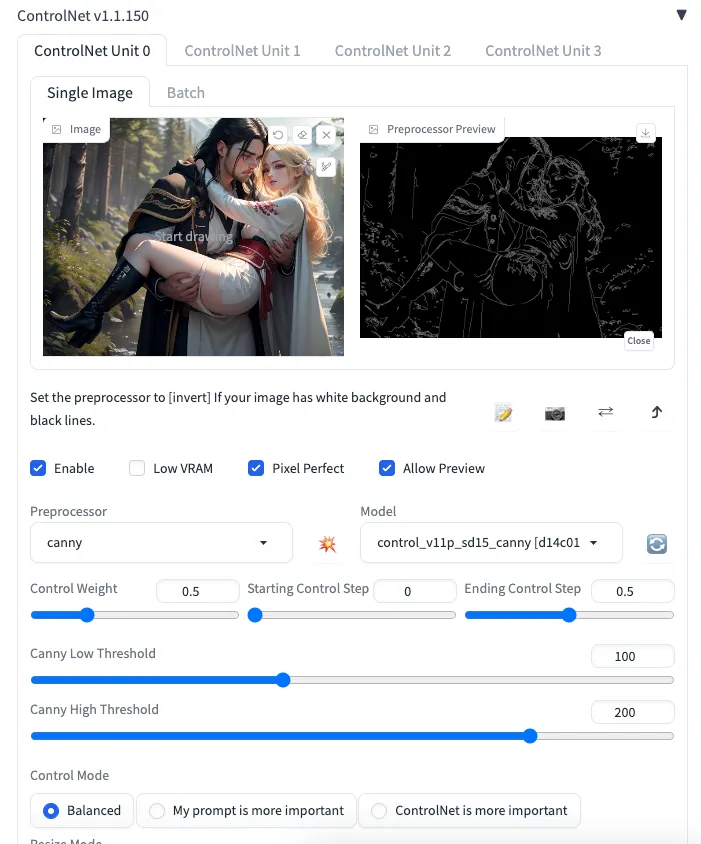701x844 pixels.
Task: Toggle the Allow Preview checkbox
Action: (x=387, y=468)
